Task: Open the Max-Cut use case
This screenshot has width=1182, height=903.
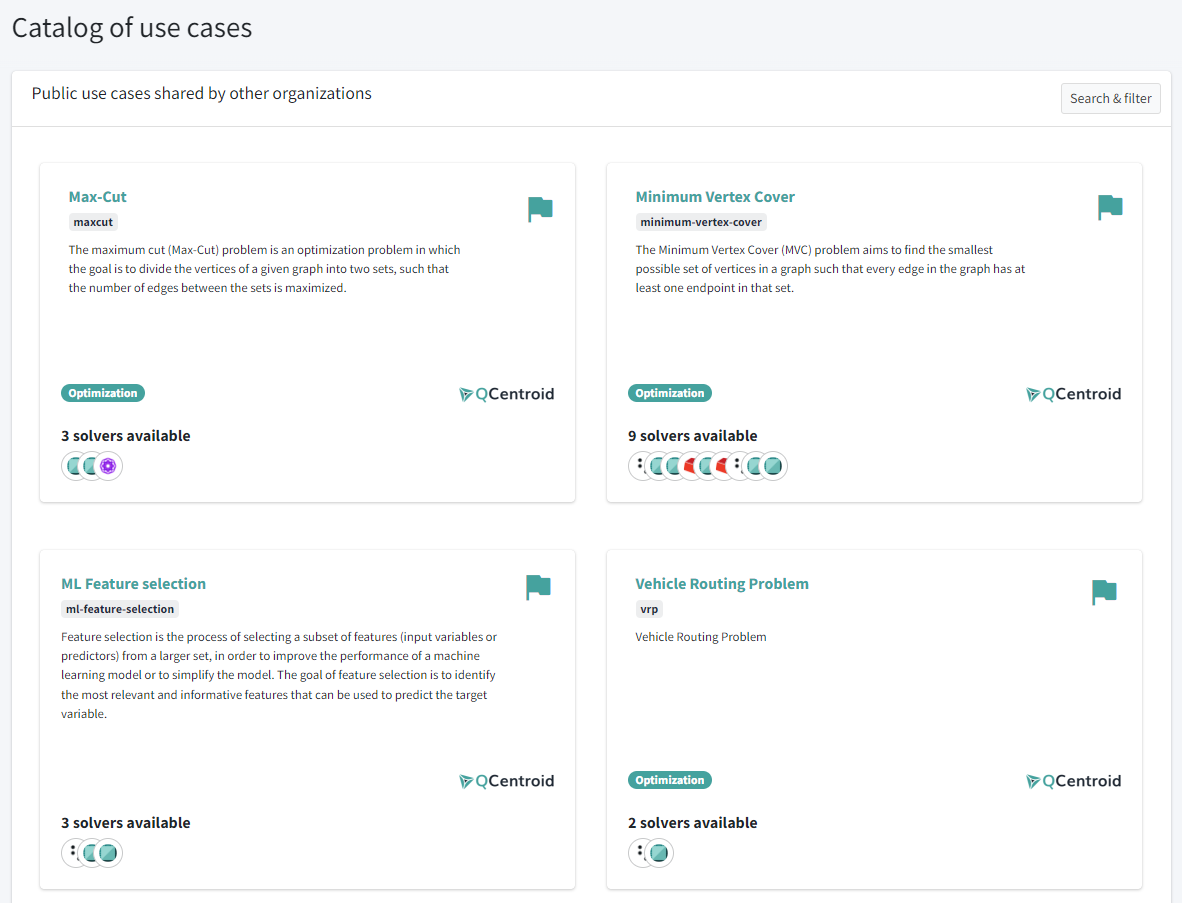Action: 97,196
